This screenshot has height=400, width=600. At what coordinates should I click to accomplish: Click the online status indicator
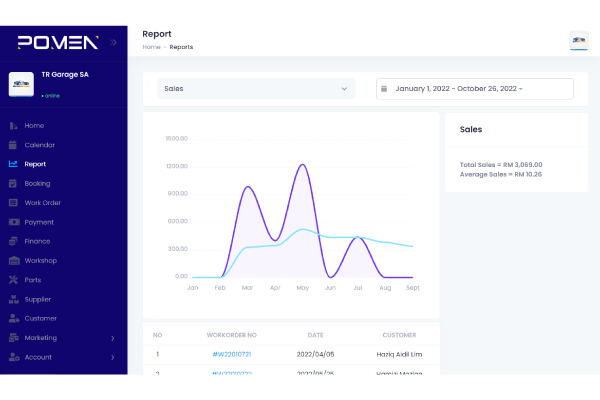51,96
